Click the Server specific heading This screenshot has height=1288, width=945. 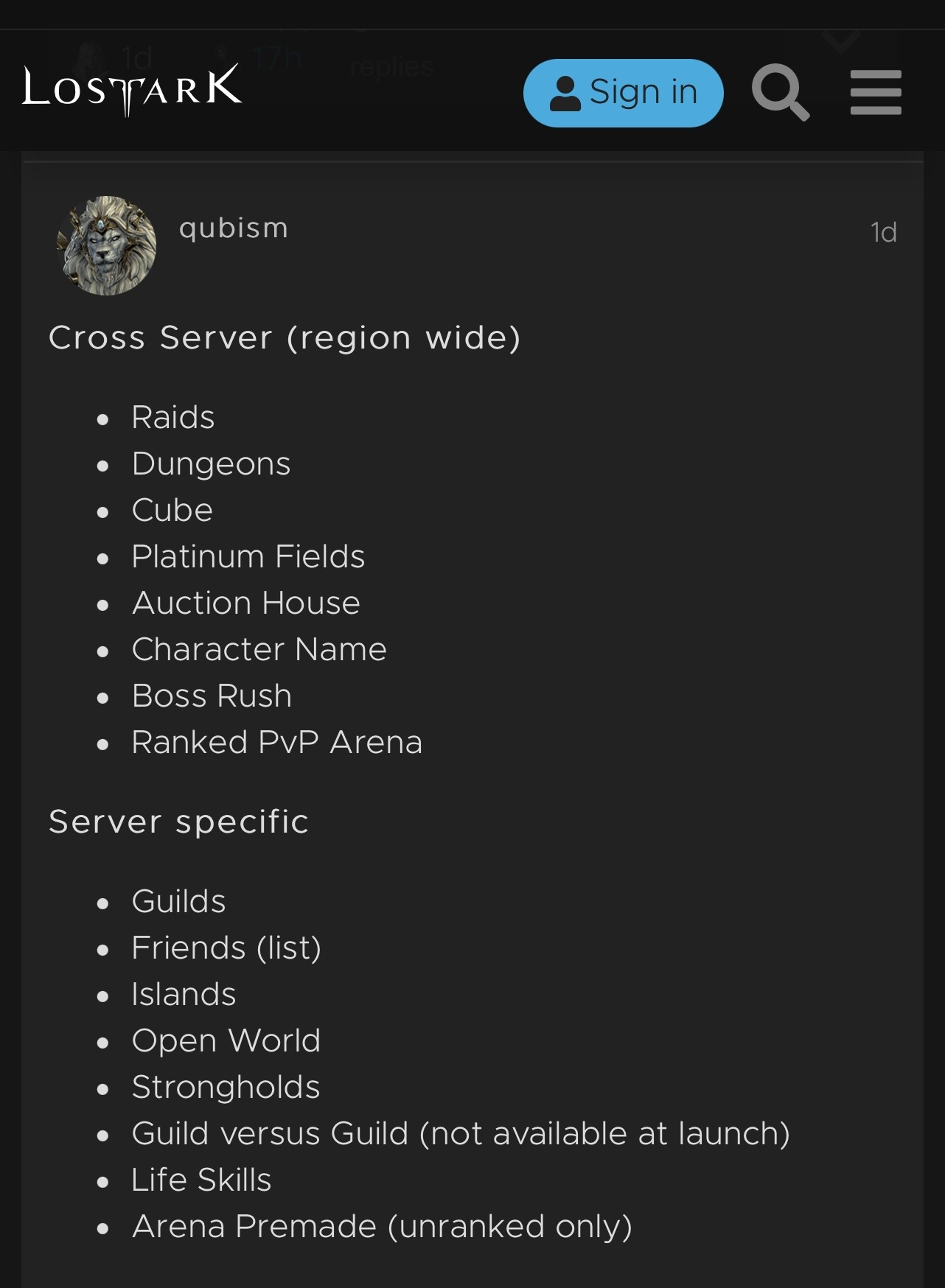tap(178, 822)
